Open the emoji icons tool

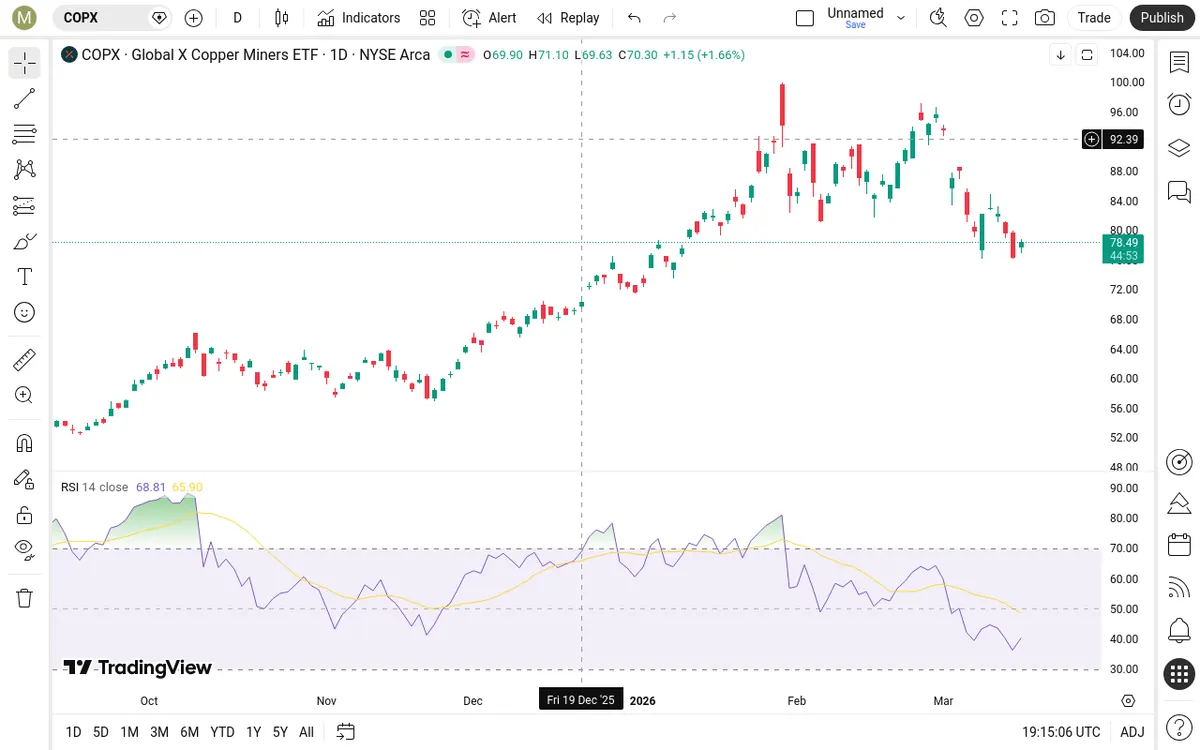[25, 312]
